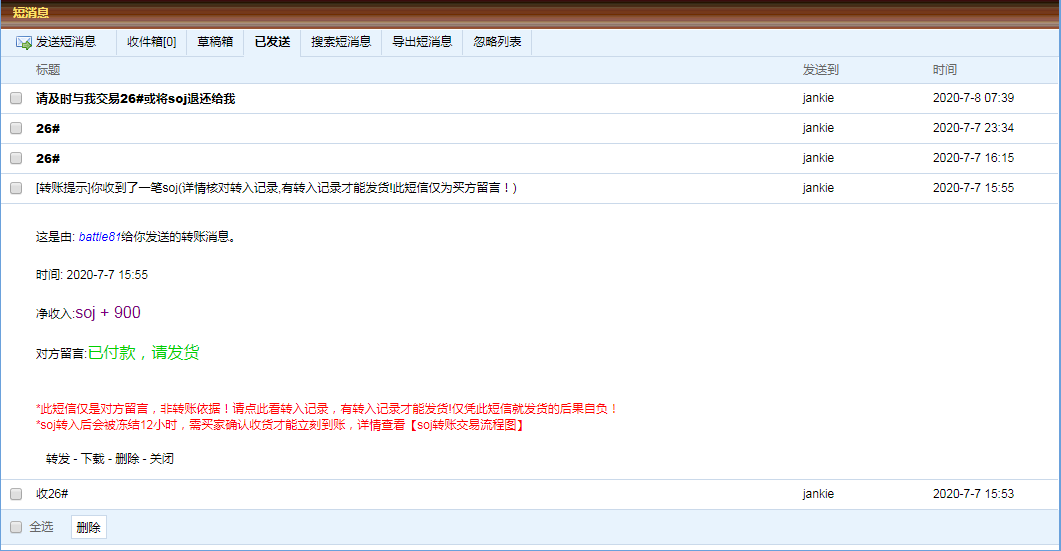
Task: Select checkbox for 26# sent at 16:15
Action: (16, 158)
